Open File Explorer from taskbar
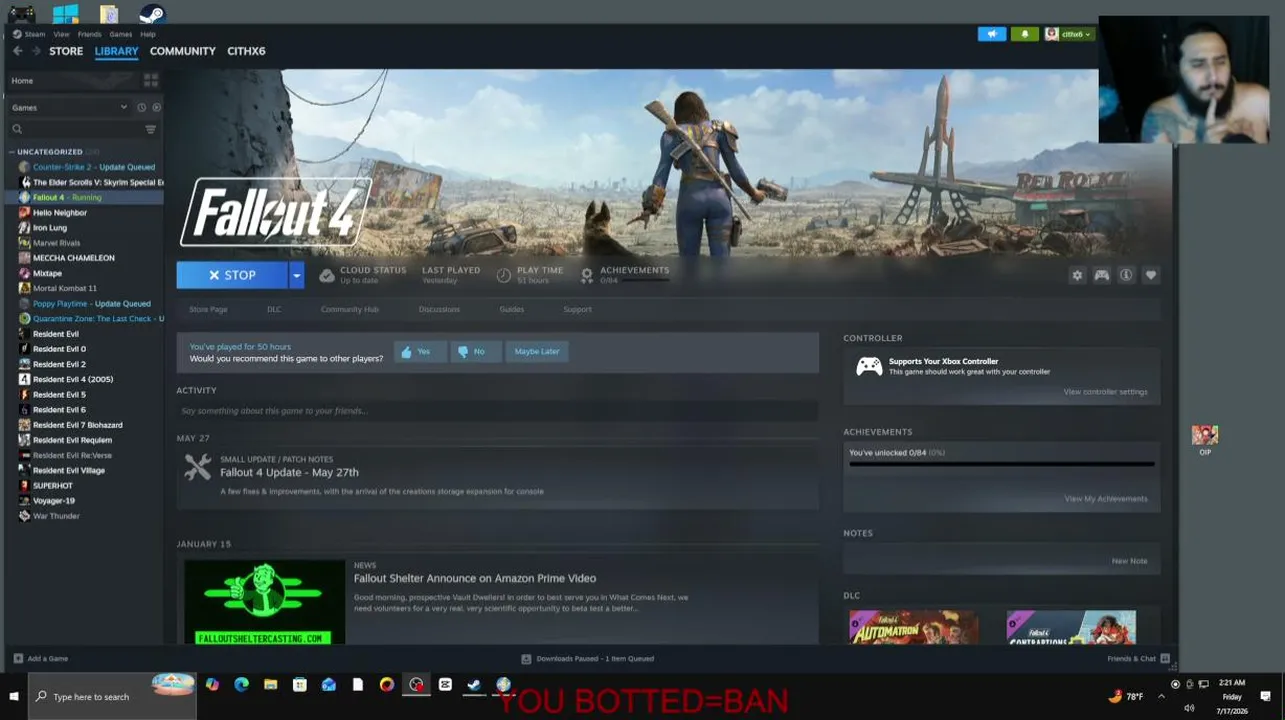The height and width of the screenshot is (720, 1285). (270, 685)
